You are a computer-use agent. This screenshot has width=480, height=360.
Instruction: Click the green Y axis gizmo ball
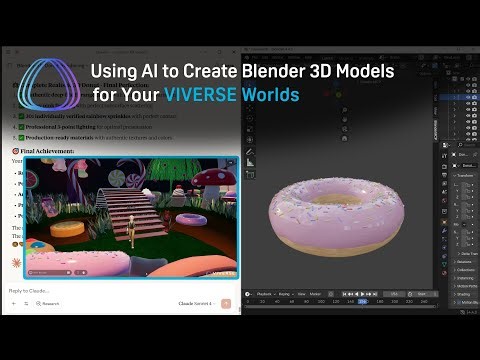[339, 95]
